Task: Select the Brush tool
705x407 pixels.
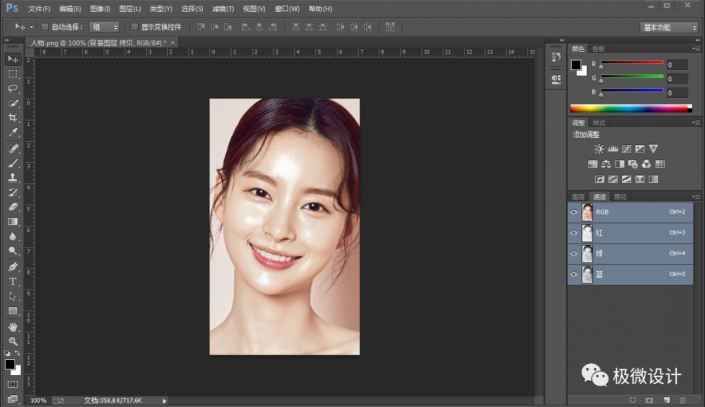Action: pyautogui.click(x=14, y=162)
